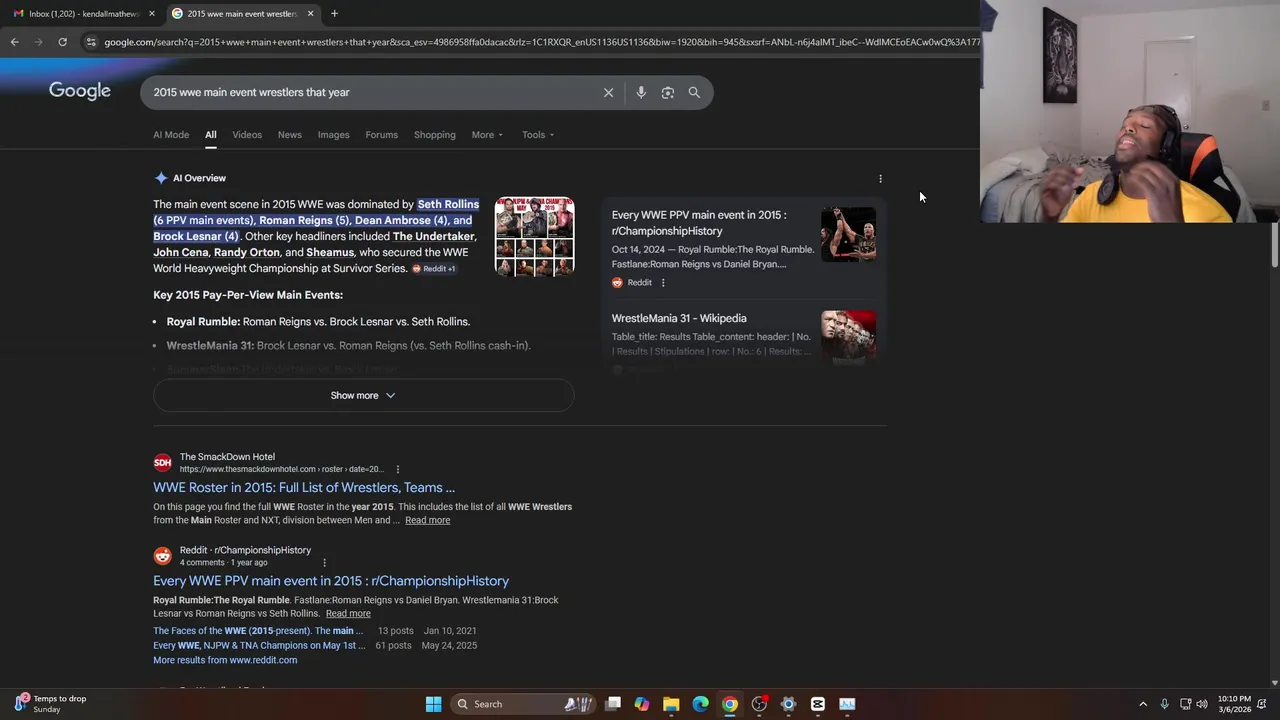Select the Videos search tab
Viewport: 1280px width, 720px height.
[247, 135]
